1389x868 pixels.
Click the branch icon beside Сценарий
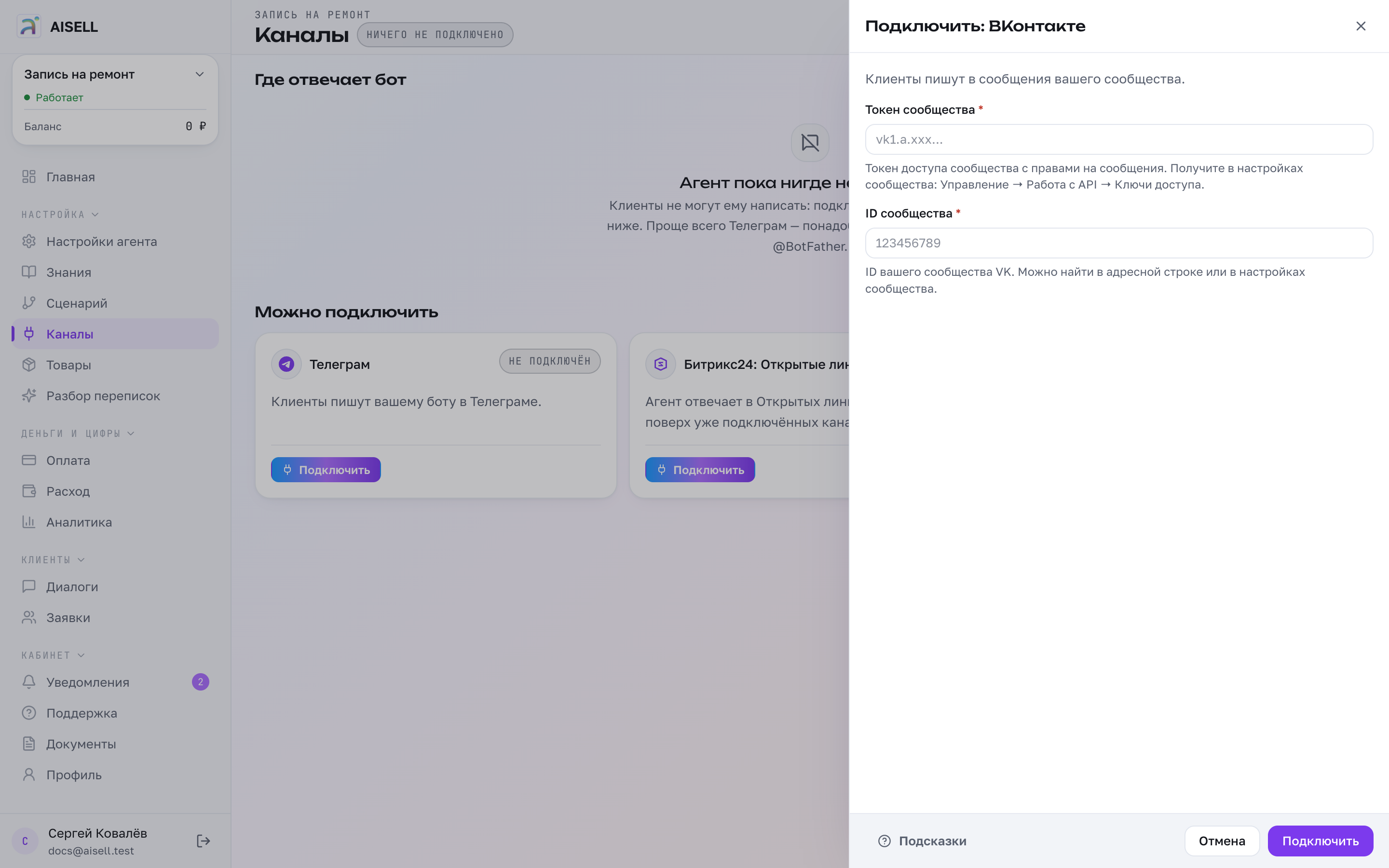pyautogui.click(x=29, y=303)
